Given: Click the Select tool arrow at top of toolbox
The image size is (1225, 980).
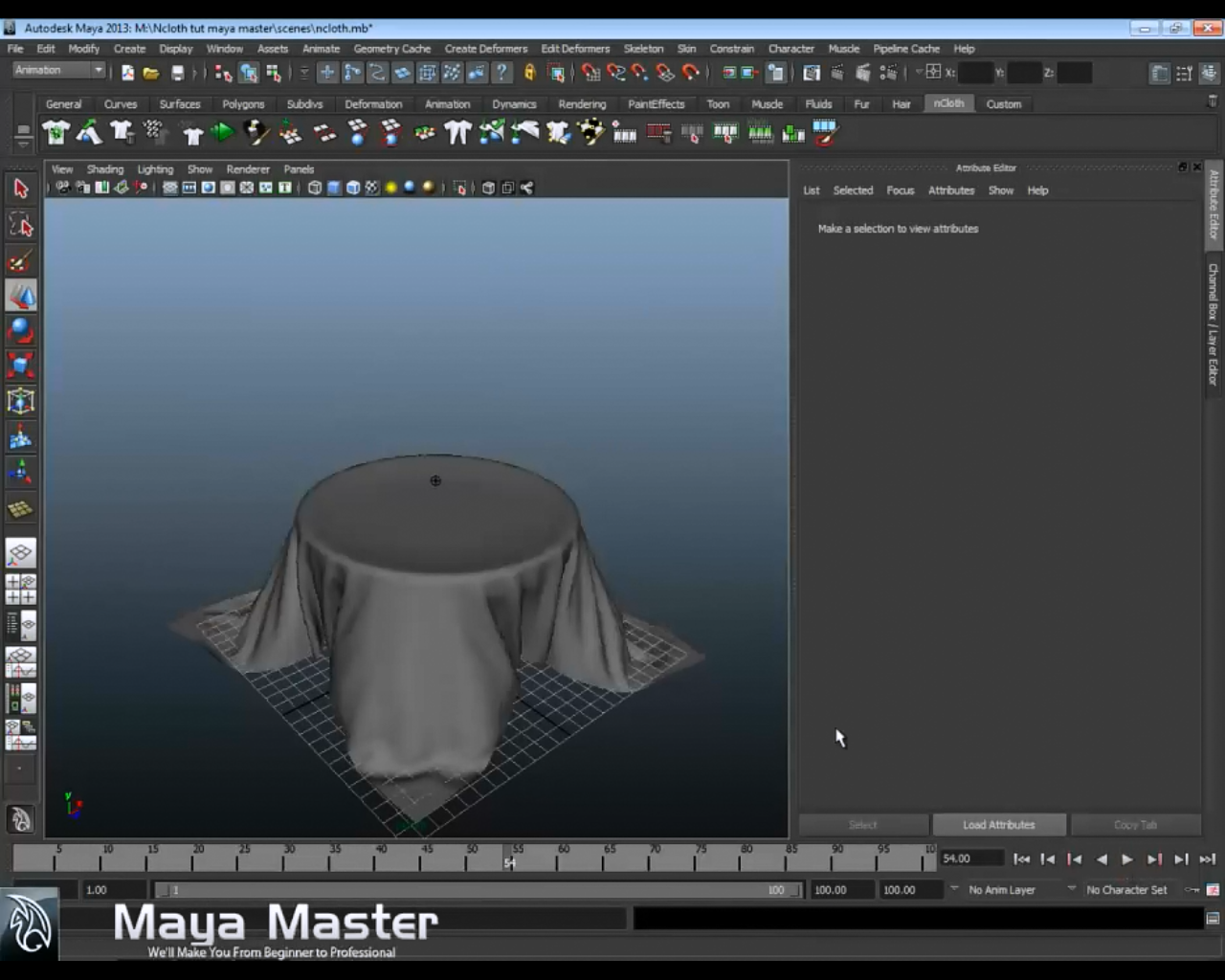Looking at the screenshot, I should click(x=21, y=189).
